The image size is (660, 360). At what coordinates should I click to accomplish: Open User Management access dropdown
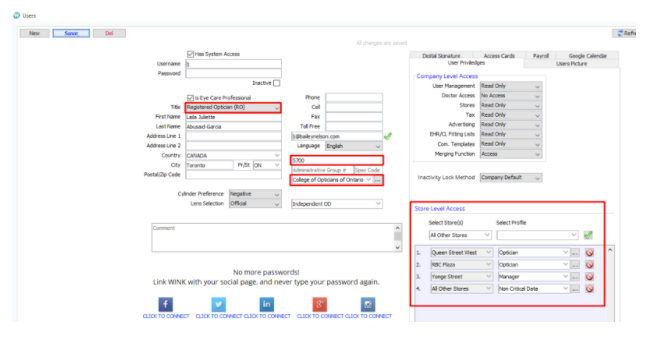point(511,86)
